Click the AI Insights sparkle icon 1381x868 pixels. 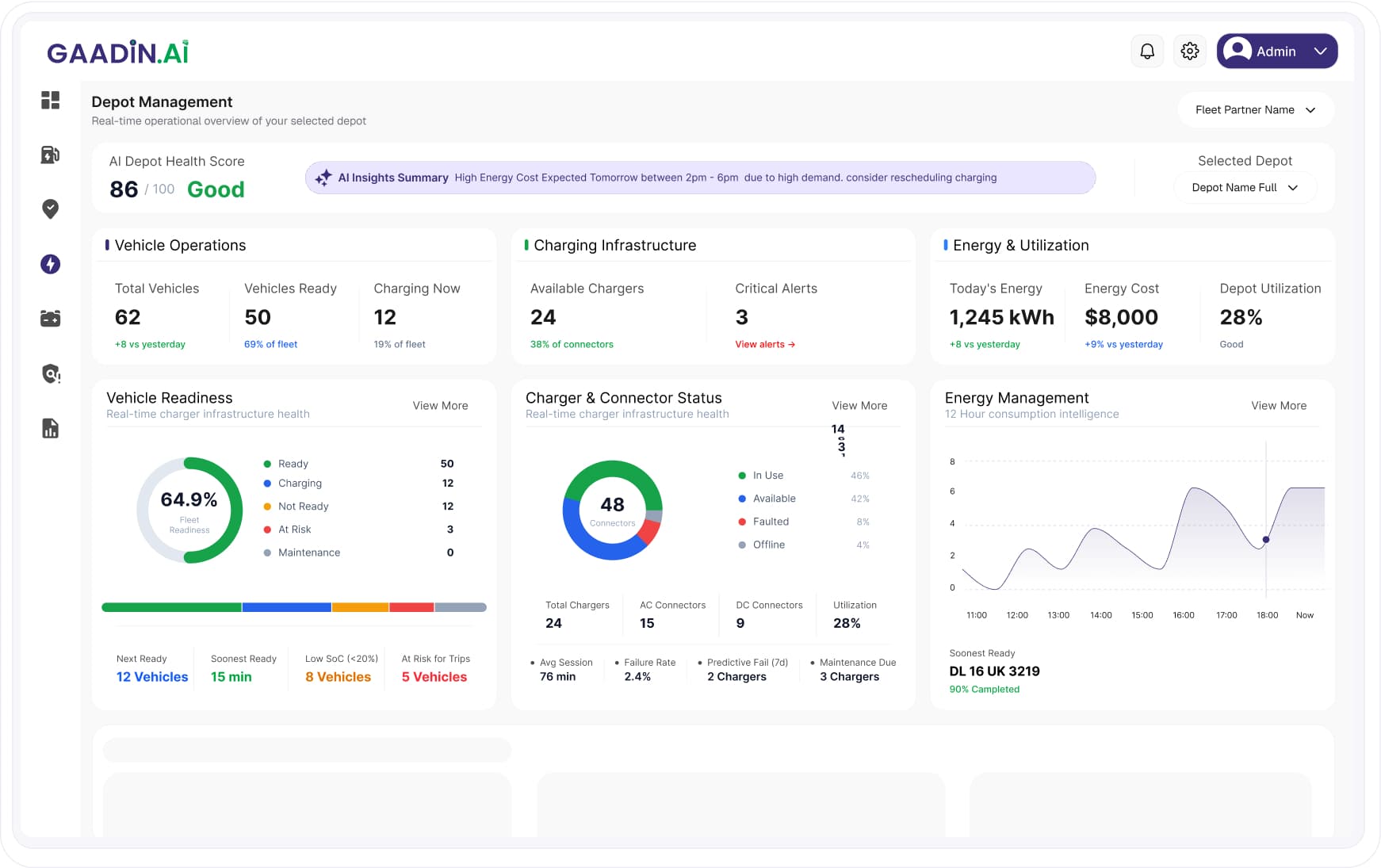(x=323, y=178)
